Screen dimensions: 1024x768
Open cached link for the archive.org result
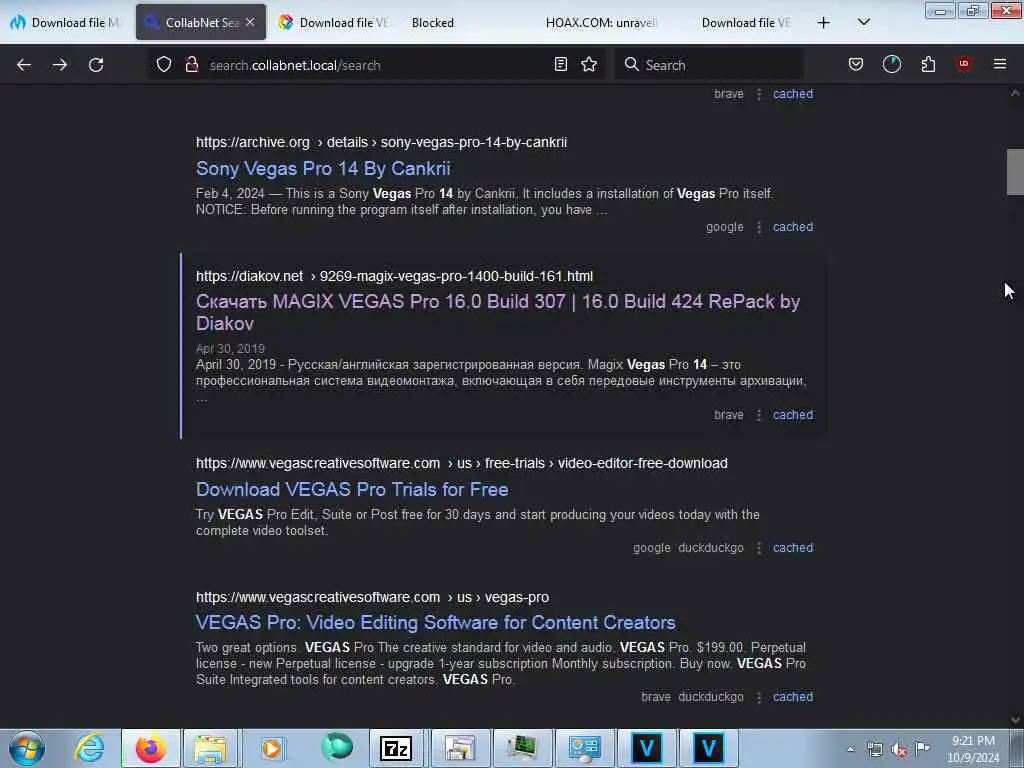tap(793, 227)
